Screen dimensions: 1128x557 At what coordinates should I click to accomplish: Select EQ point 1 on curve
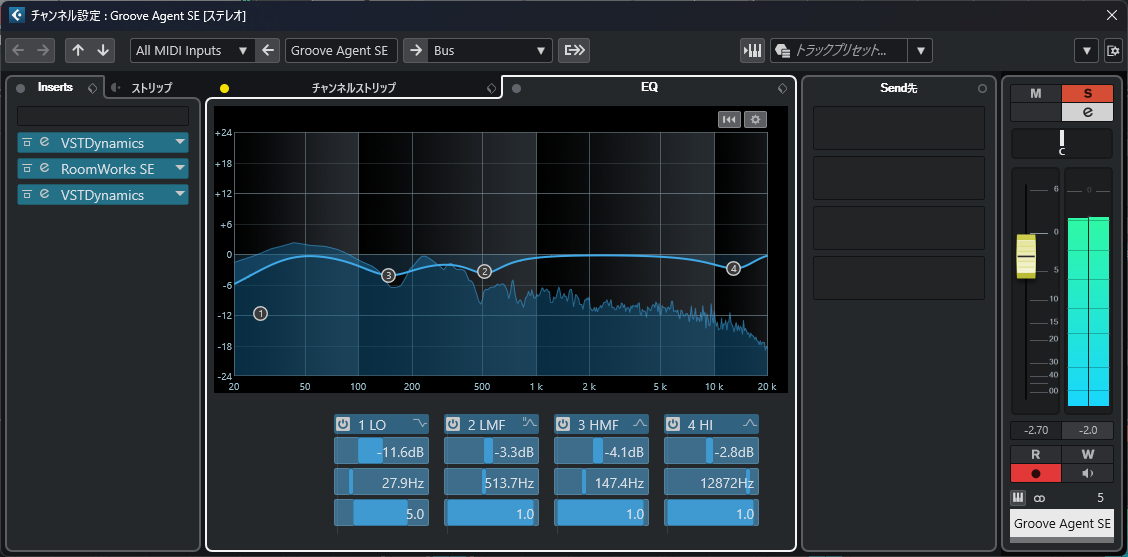(x=260, y=313)
